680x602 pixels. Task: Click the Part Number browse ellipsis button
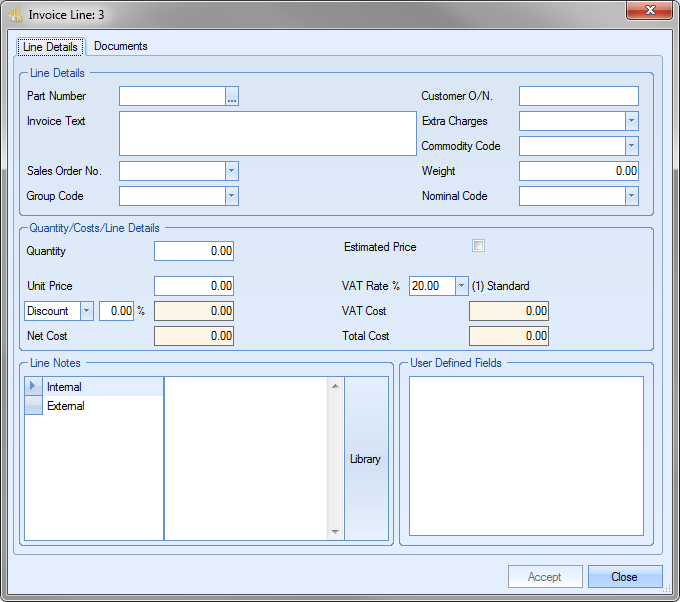point(232,97)
